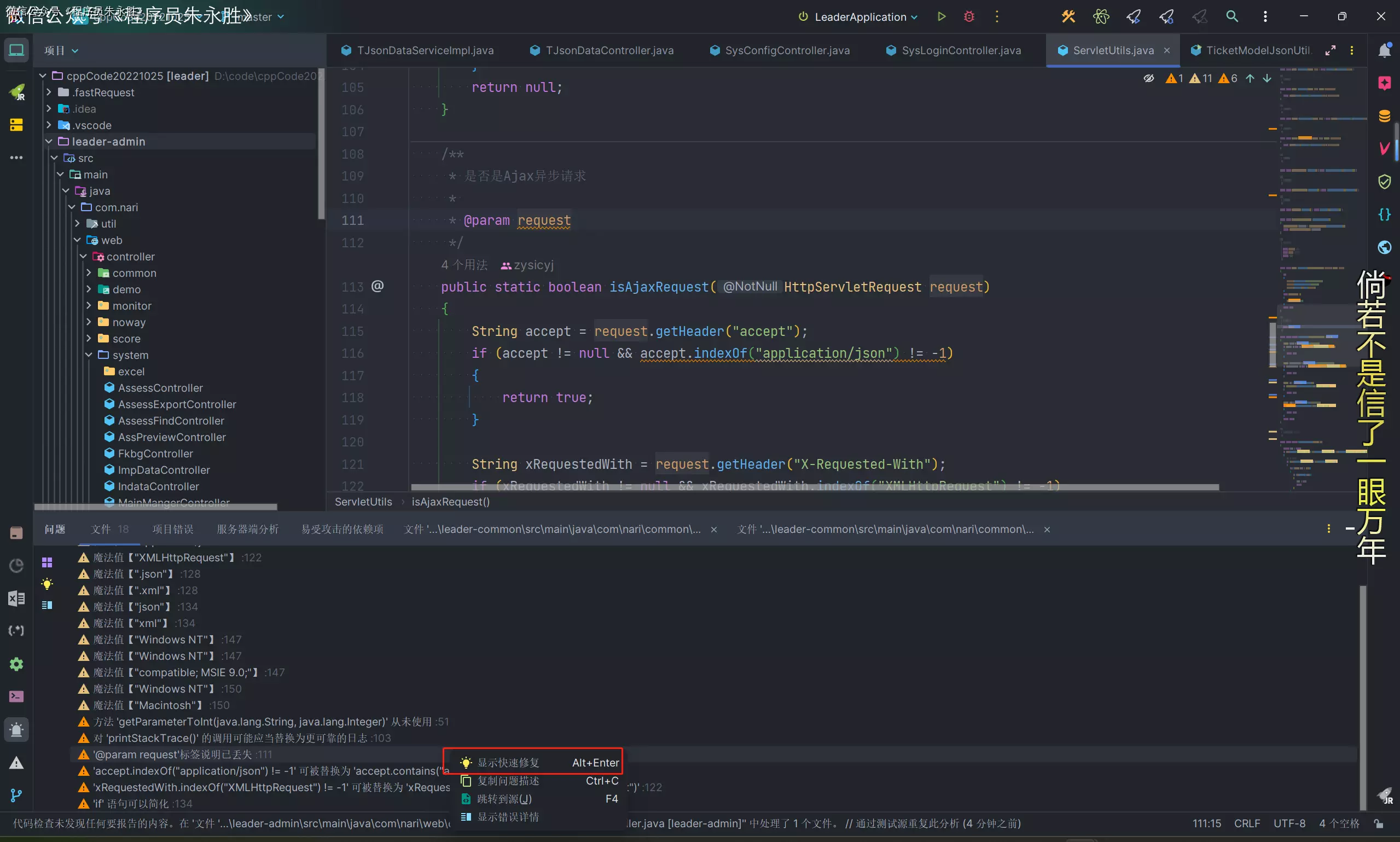Toggle quick-fix bulb in Problems sidebar
The height and width of the screenshot is (842, 1400).
click(47, 584)
